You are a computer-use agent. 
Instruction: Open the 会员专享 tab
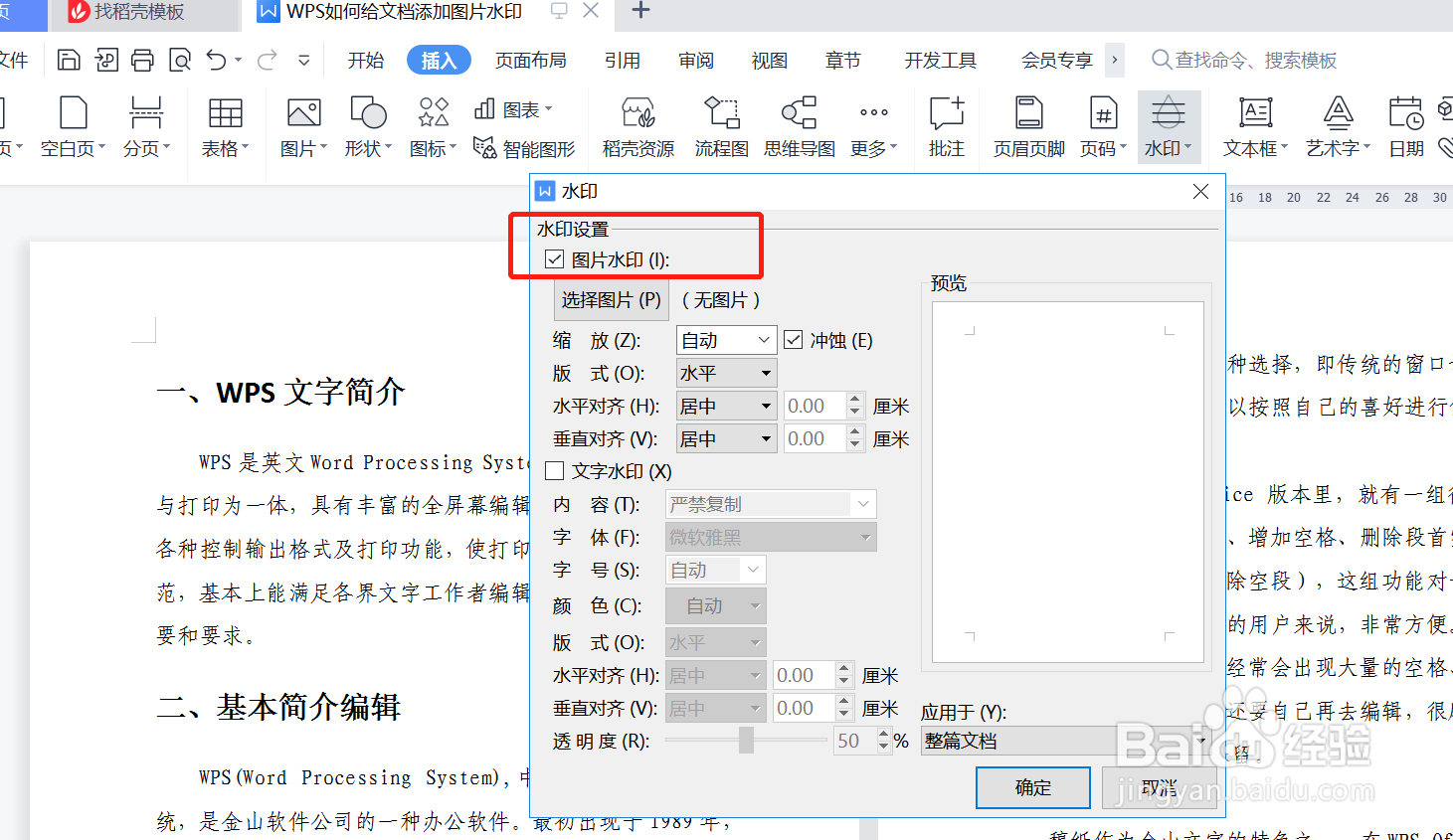[1057, 61]
